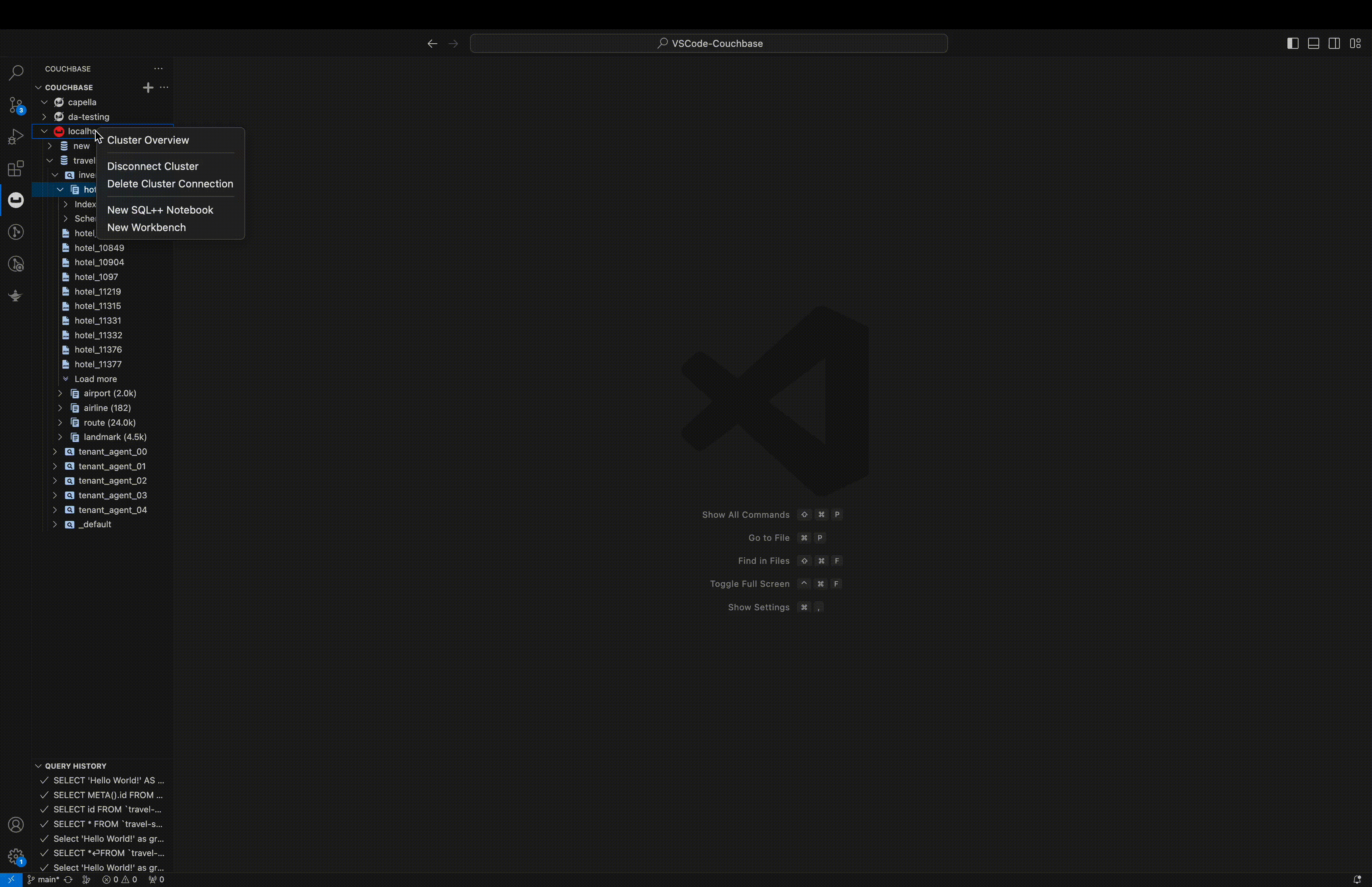Image resolution: width=1372 pixels, height=887 pixels.
Task: Select the capella cluster icon
Action: (x=59, y=102)
